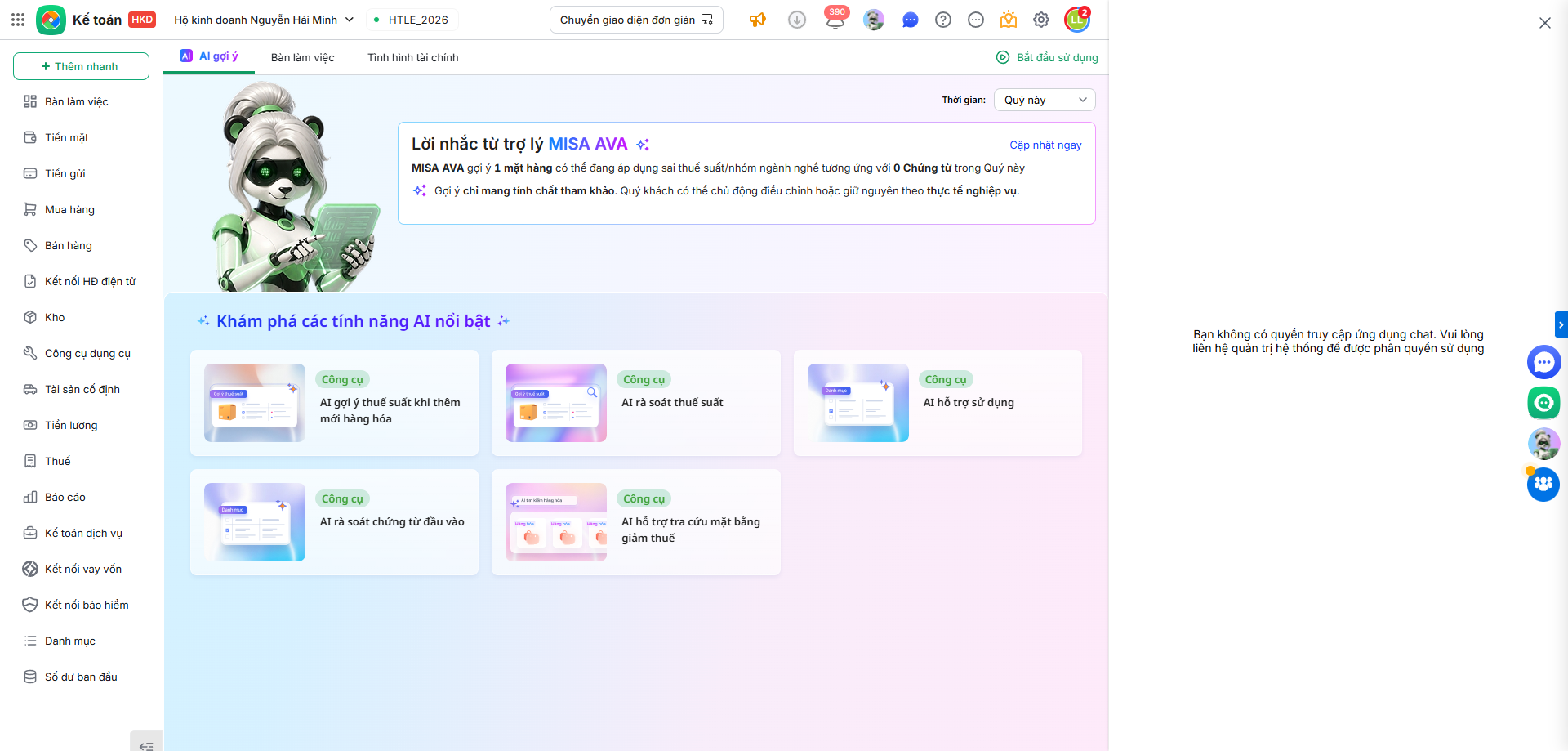The image size is (1568, 751).
Task: Open notifications bell with 390 badge
Action: (x=835, y=19)
